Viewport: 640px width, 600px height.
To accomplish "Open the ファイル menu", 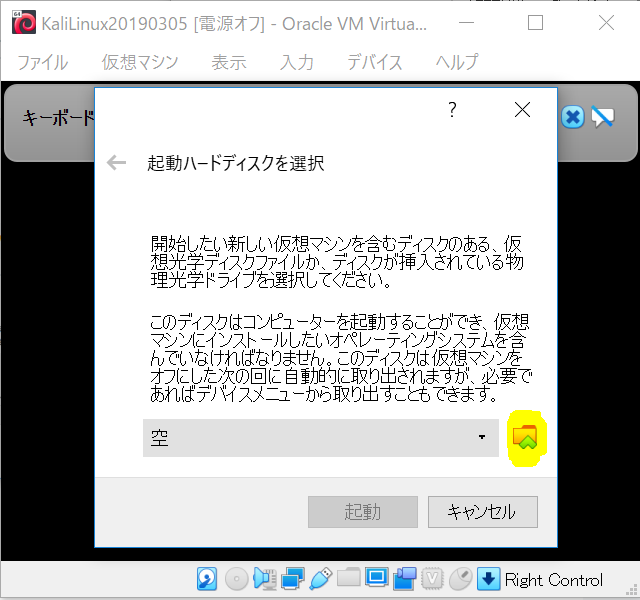I will click(43, 62).
